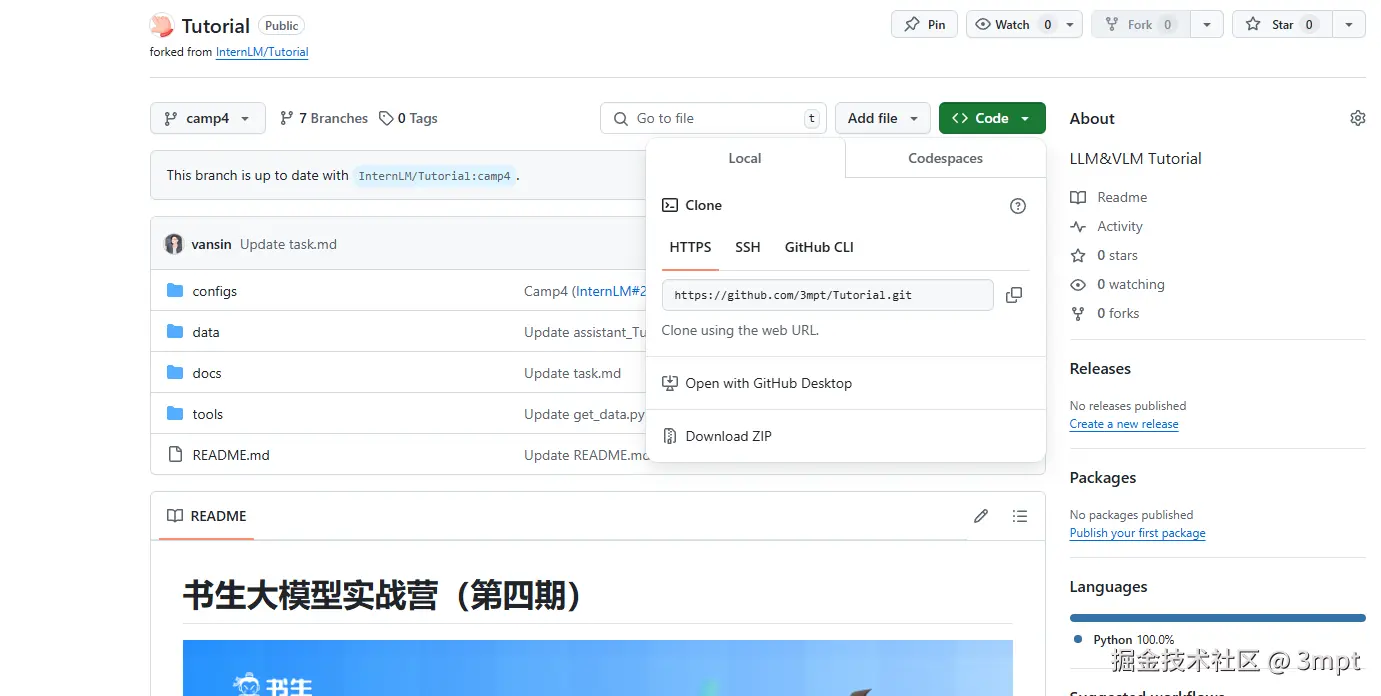Select the HTTPS clone option

pyautogui.click(x=690, y=247)
